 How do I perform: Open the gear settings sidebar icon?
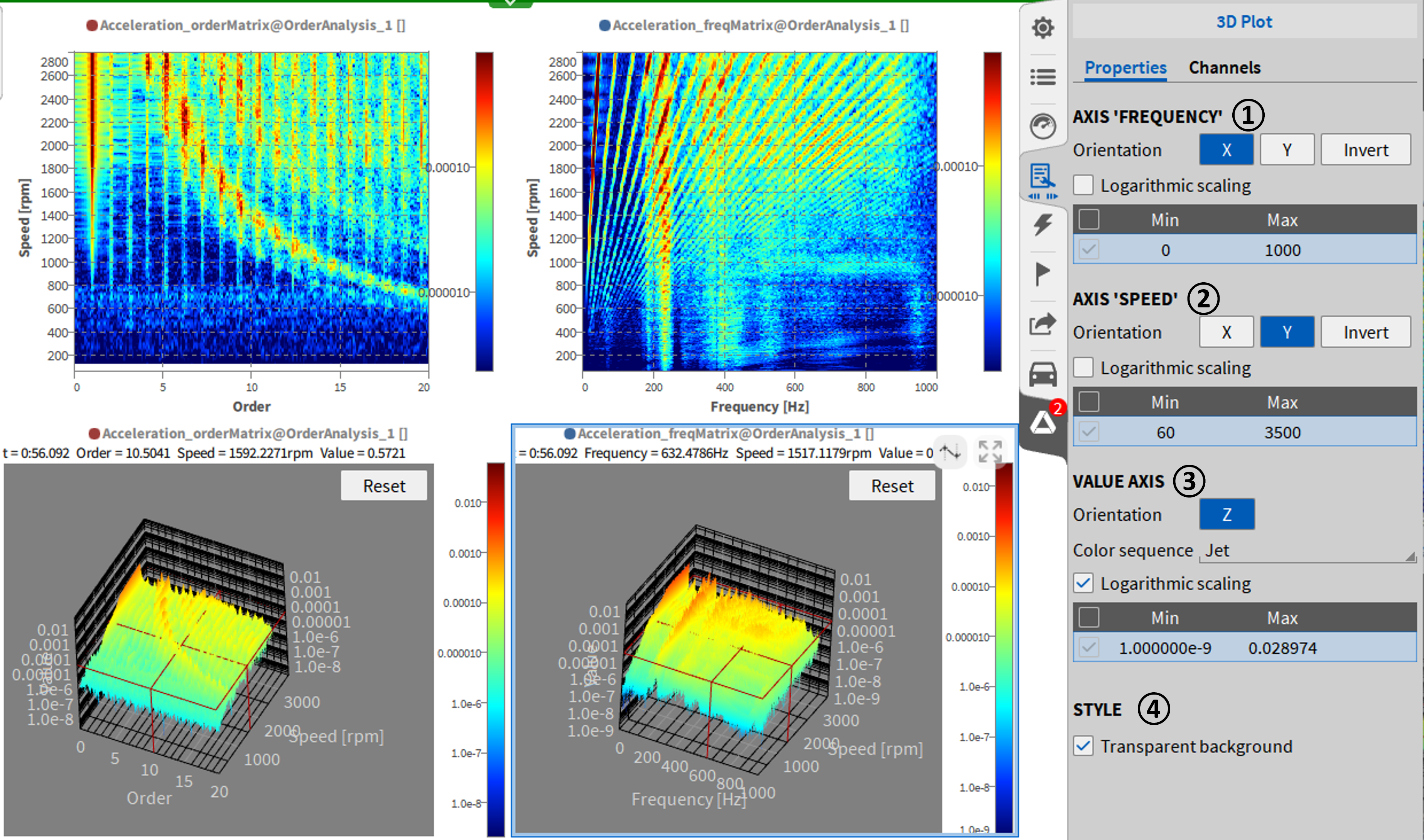click(x=1043, y=27)
